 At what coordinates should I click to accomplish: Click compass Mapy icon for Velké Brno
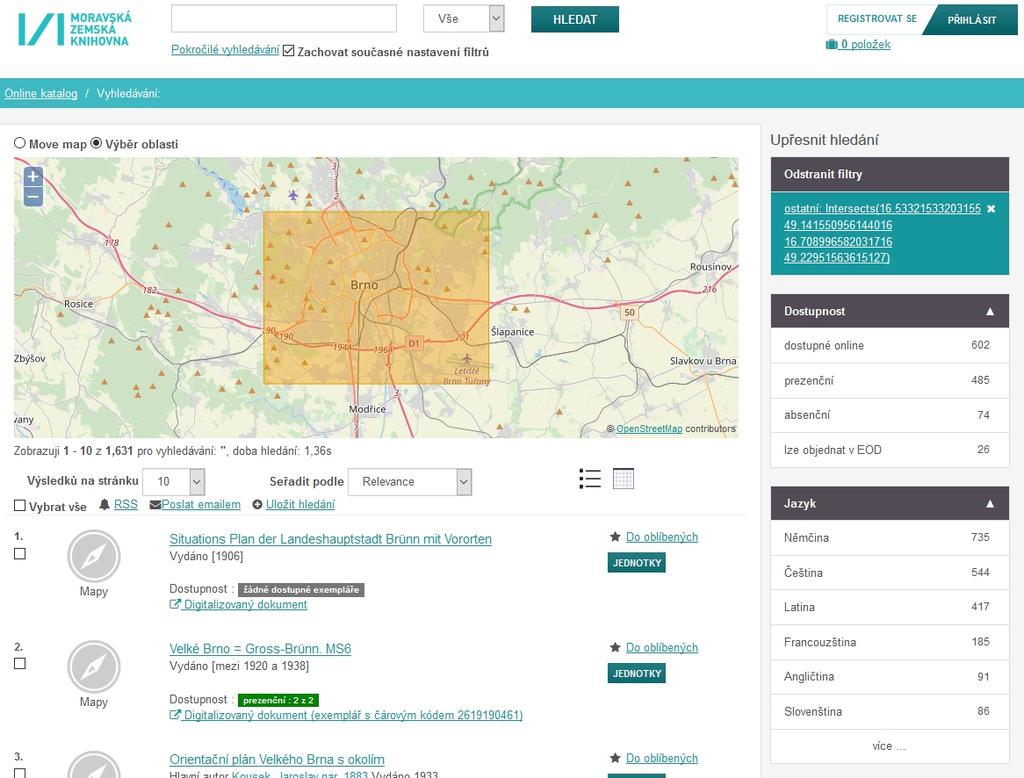pos(93,666)
